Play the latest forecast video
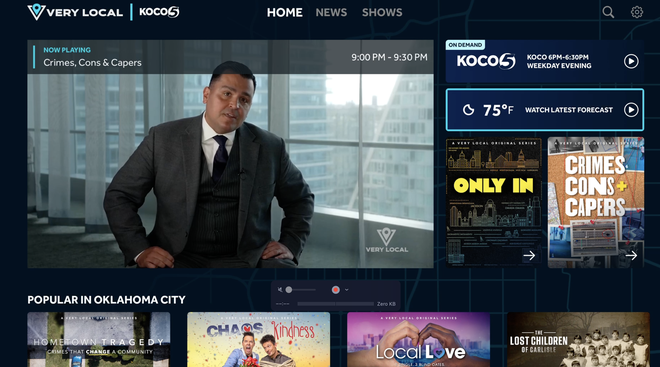This screenshot has height=367, width=660. pyautogui.click(x=631, y=110)
